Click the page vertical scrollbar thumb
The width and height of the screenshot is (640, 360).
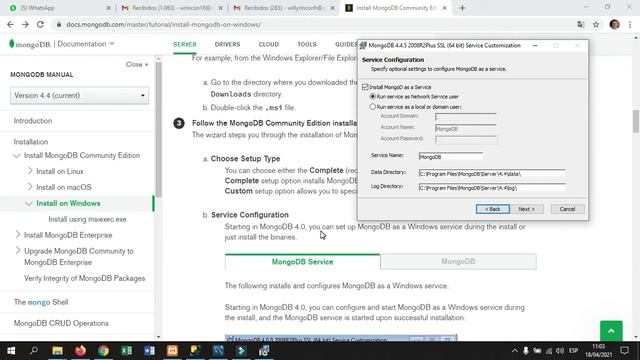point(636,121)
